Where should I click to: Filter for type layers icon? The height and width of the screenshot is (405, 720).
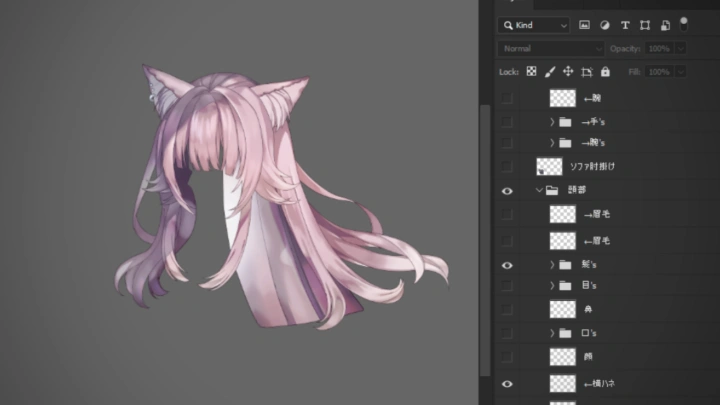pyautogui.click(x=625, y=25)
